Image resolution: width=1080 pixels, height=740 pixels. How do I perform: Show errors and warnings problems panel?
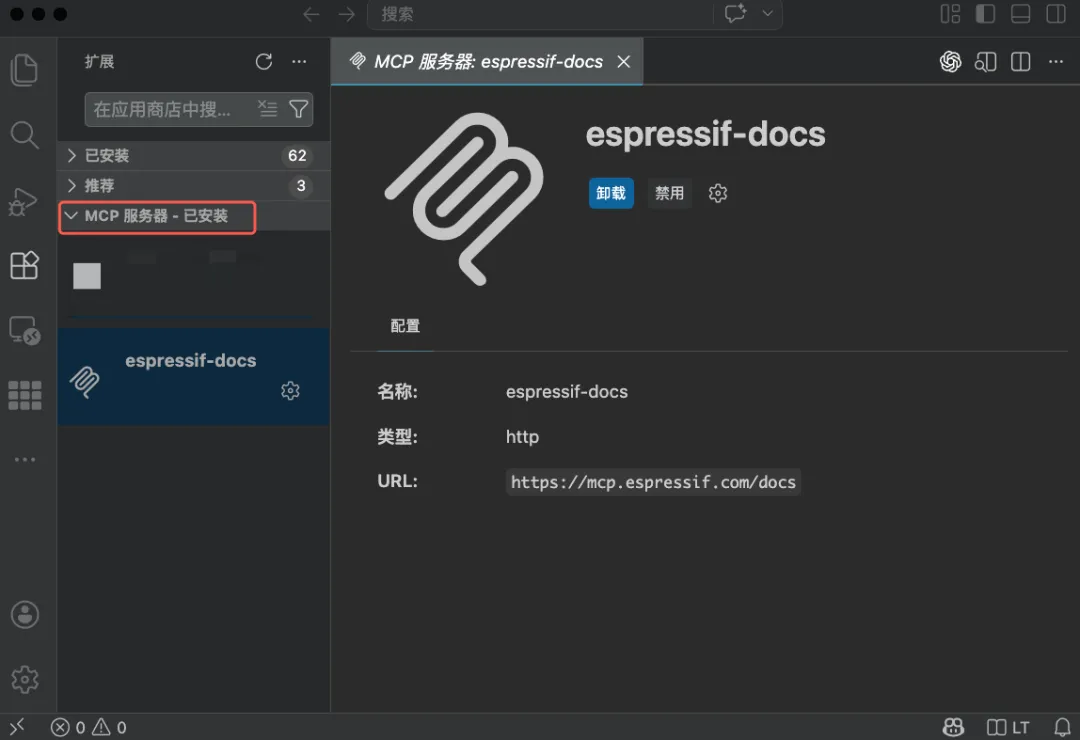(x=89, y=727)
